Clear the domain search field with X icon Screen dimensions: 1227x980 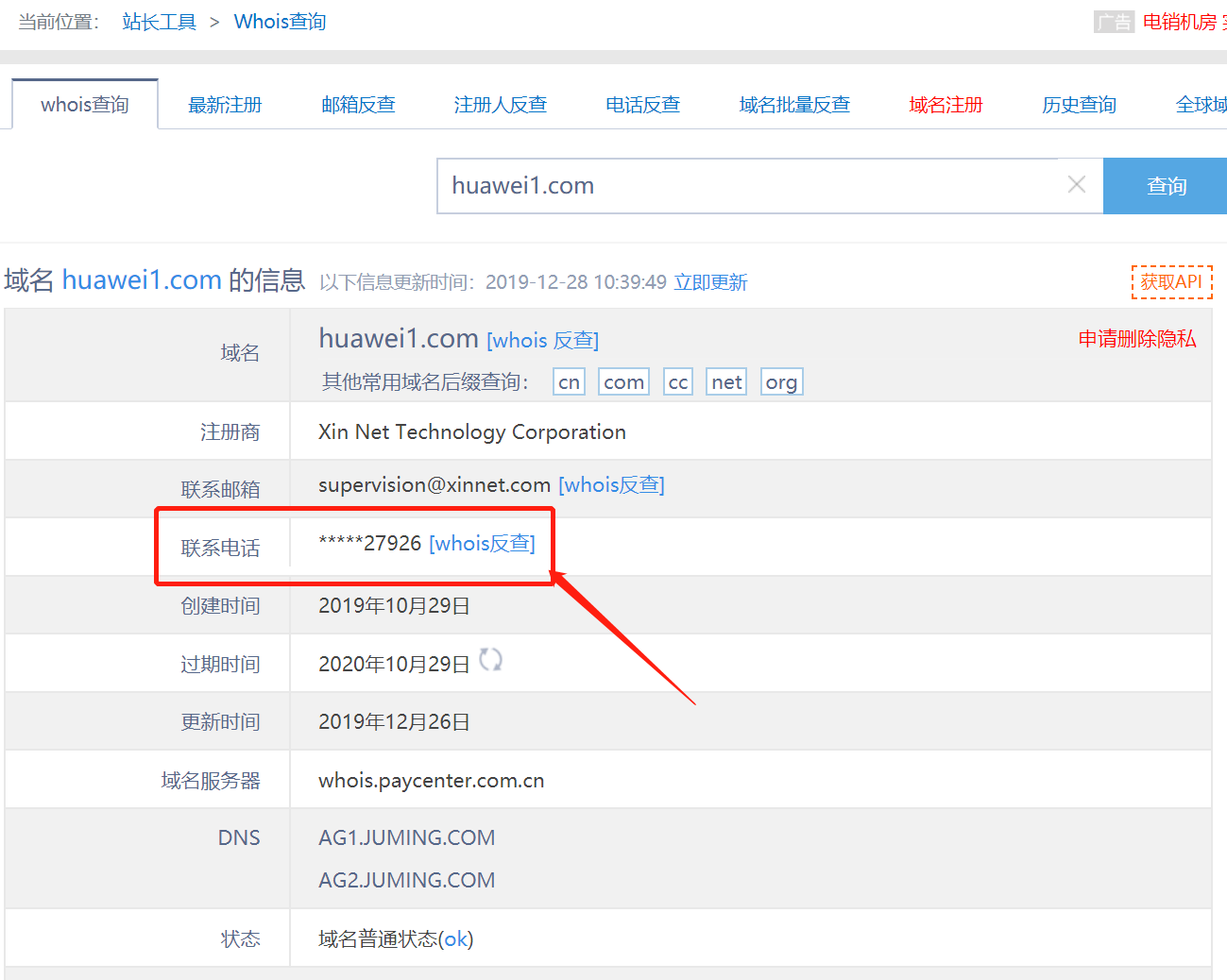1076,185
